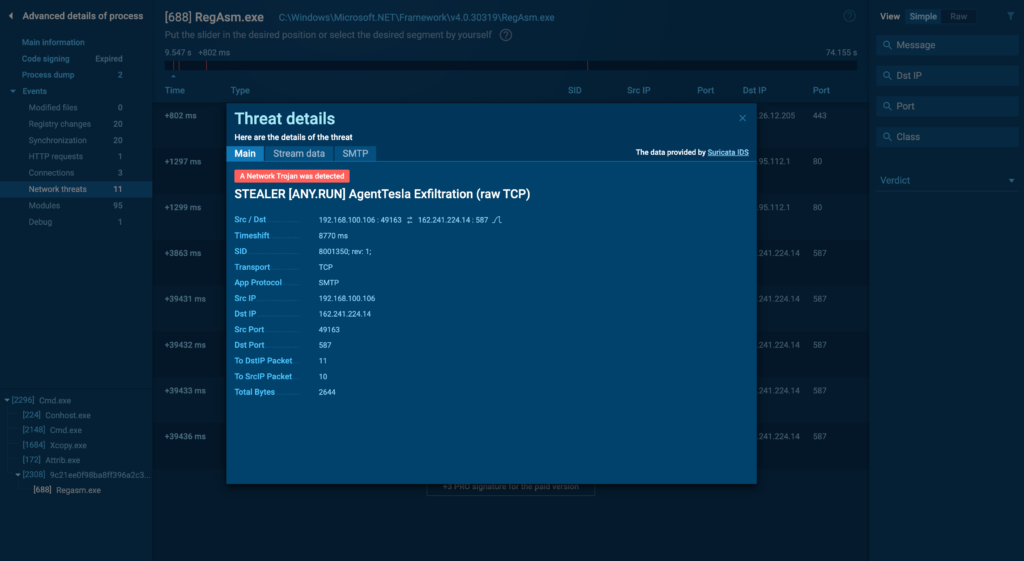Click the Message filter field

[947, 45]
